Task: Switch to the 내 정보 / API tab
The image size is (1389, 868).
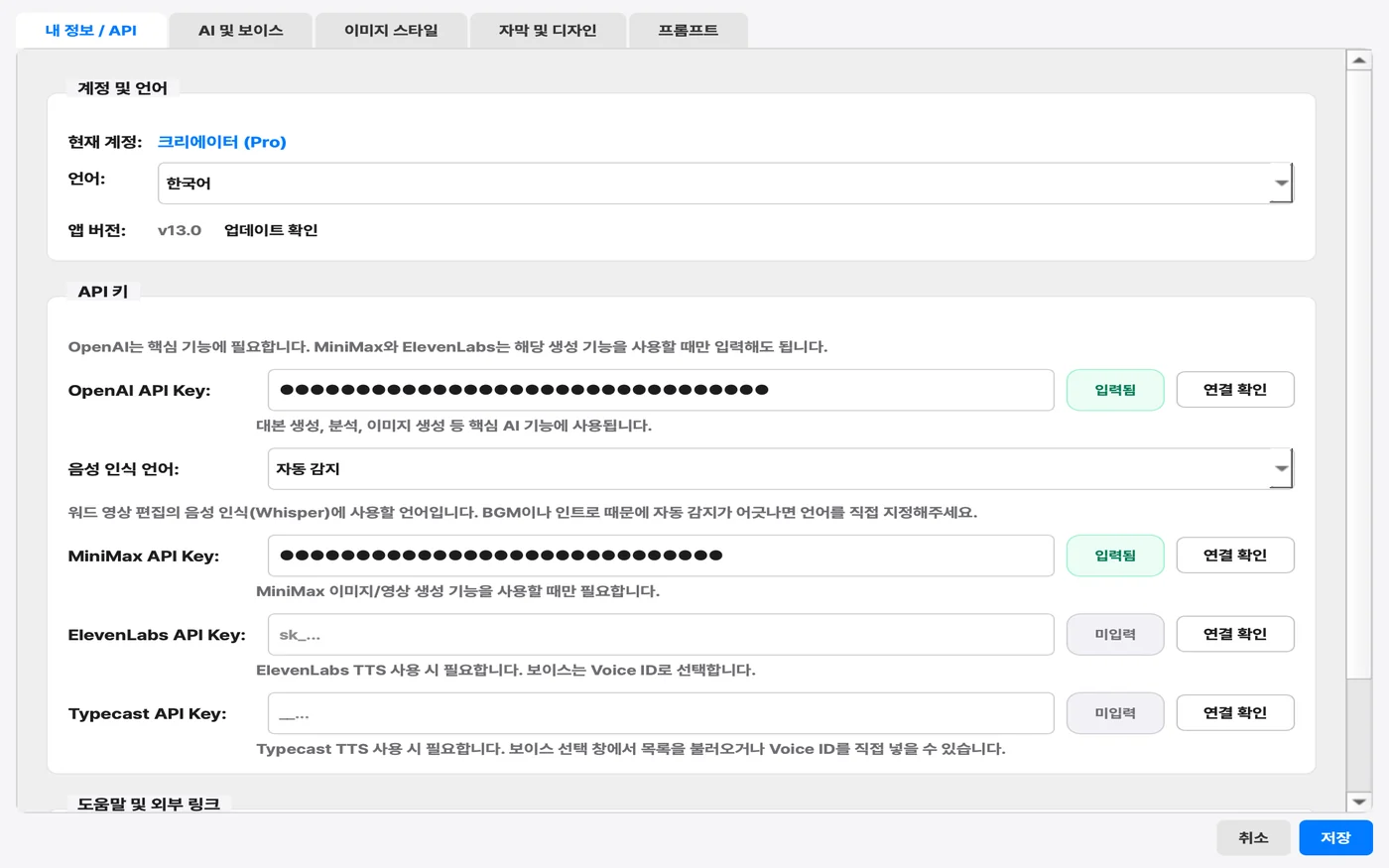Action: [91, 31]
